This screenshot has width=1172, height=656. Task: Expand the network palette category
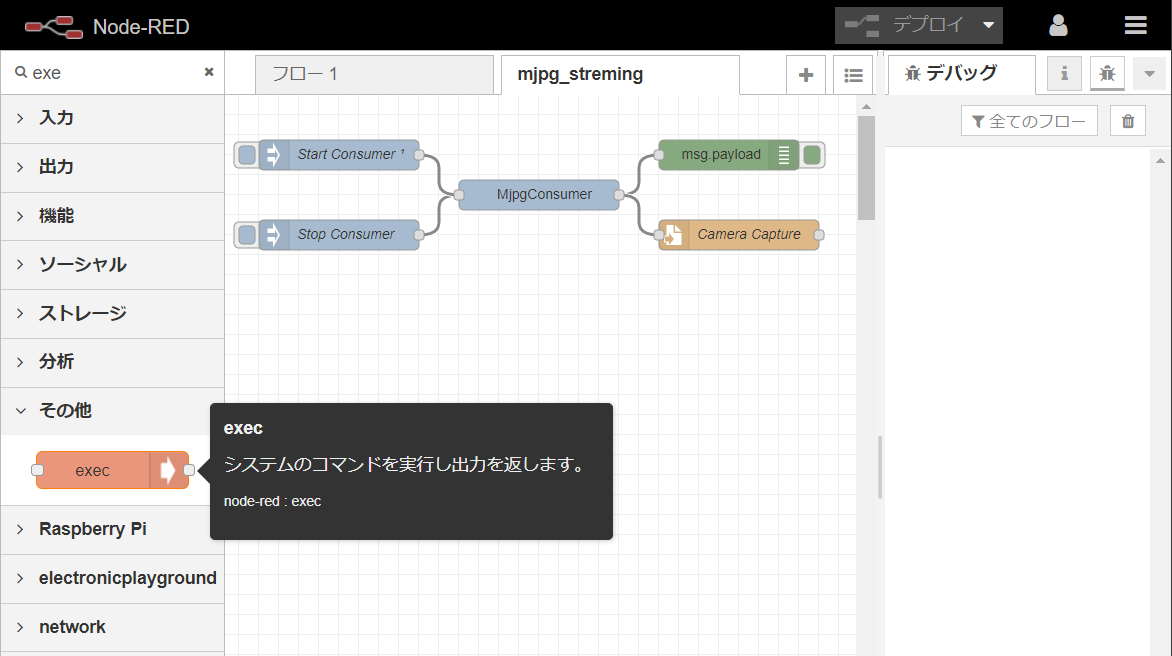[x=112, y=628]
